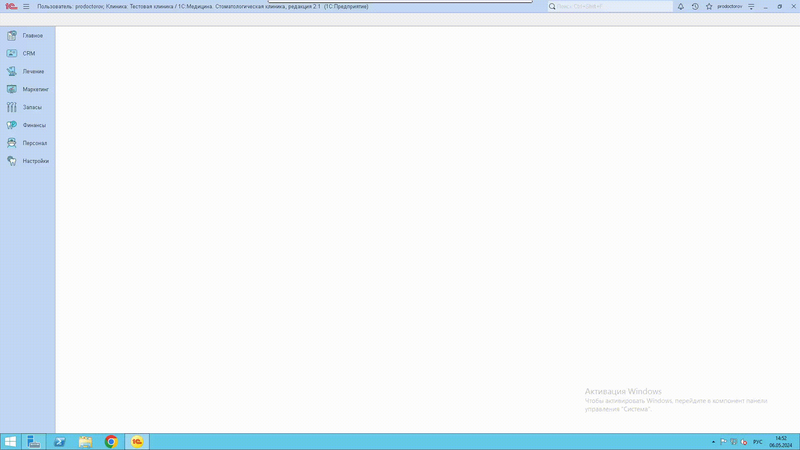Open the Настройки section icon
This screenshot has width=800, height=450.
(12, 161)
